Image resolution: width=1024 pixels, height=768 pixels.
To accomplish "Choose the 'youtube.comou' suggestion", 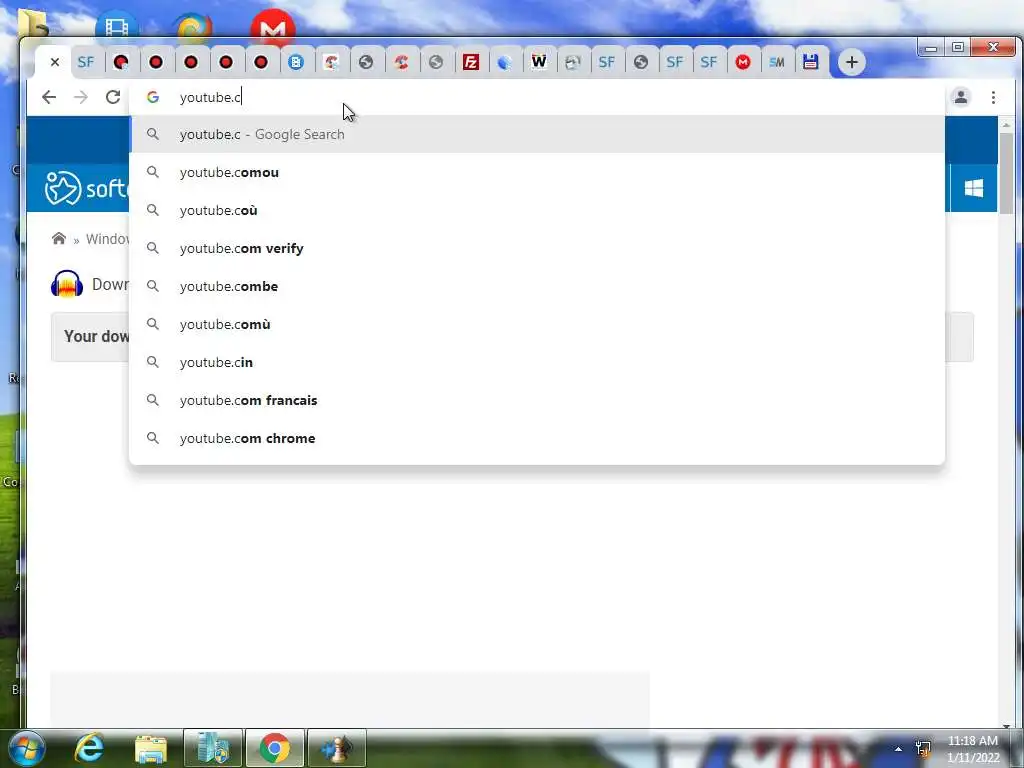I will coord(537,172).
